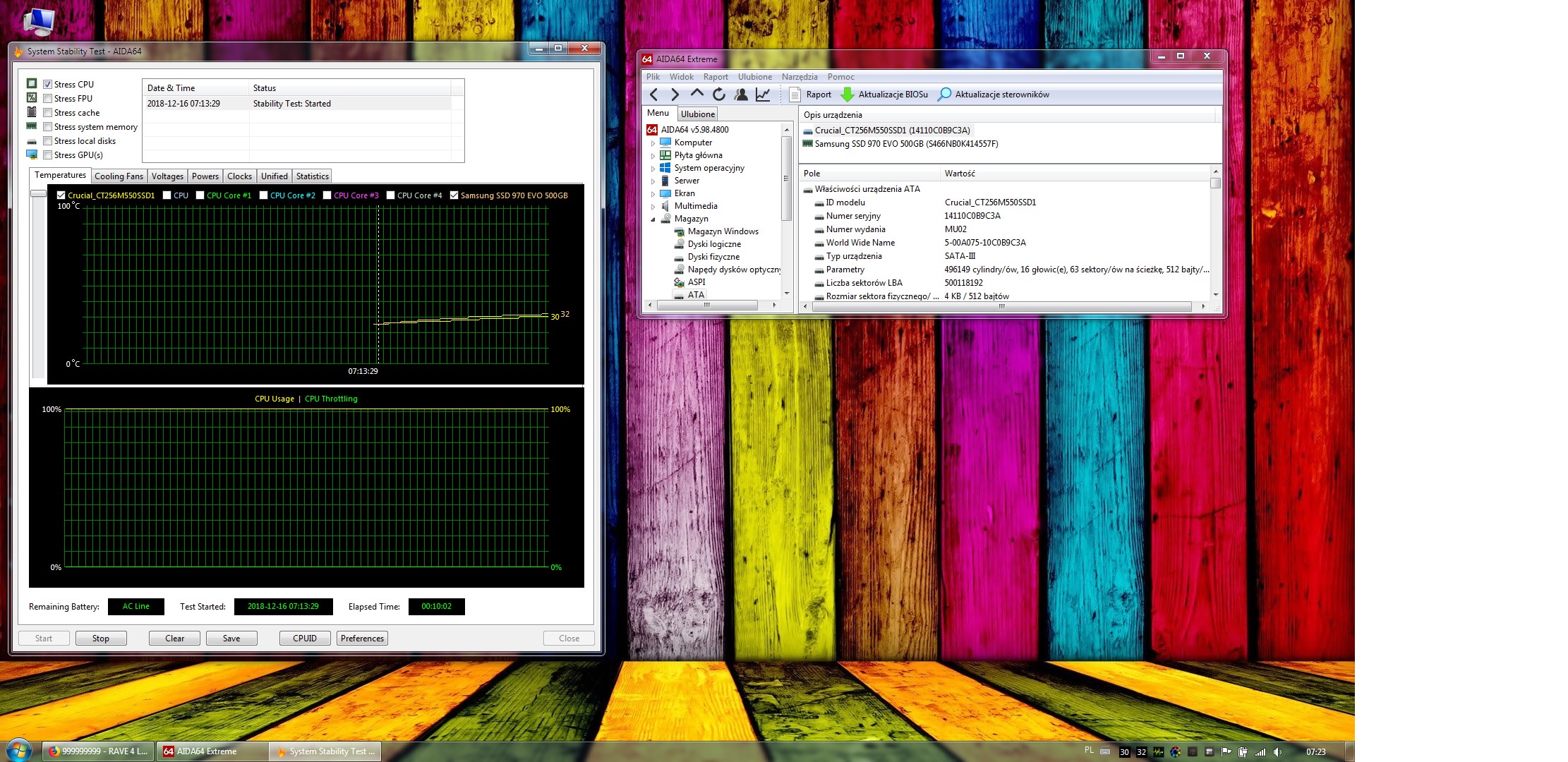Click the volume speaker icon in the tray
This screenshot has width=1568, height=762.
[x=1278, y=752]
